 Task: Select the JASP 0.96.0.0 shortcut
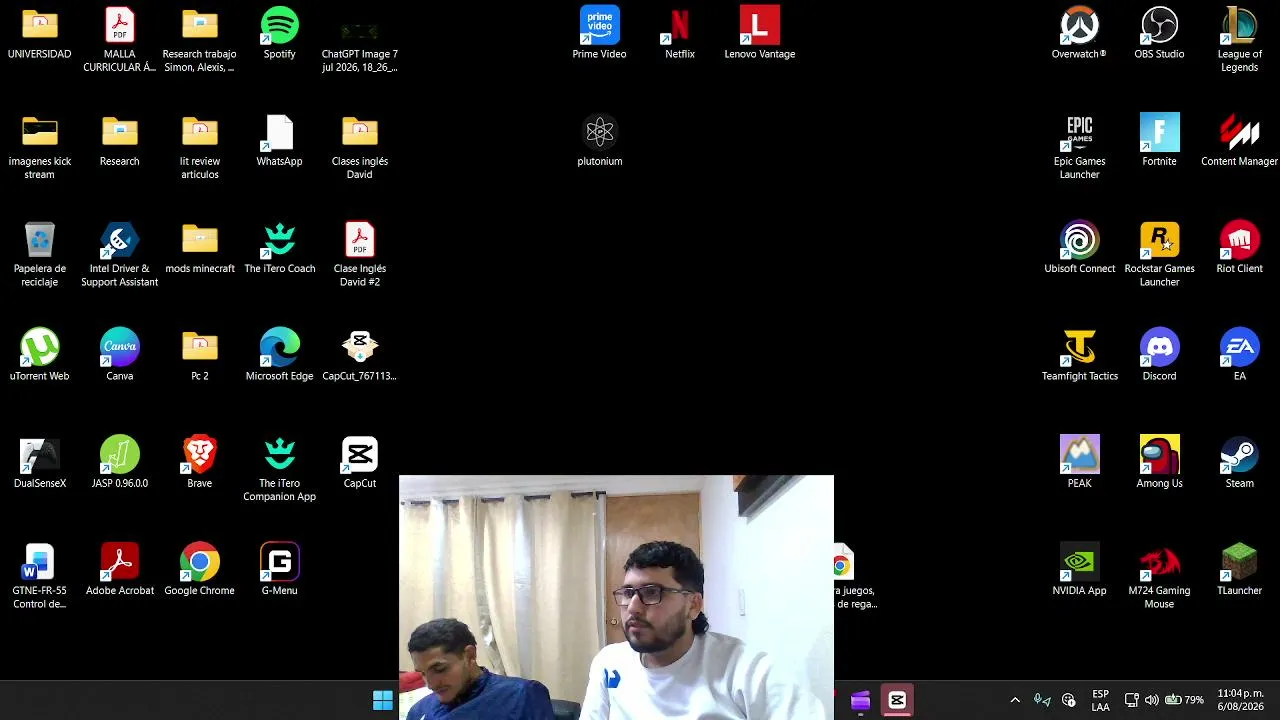[120, 455]
